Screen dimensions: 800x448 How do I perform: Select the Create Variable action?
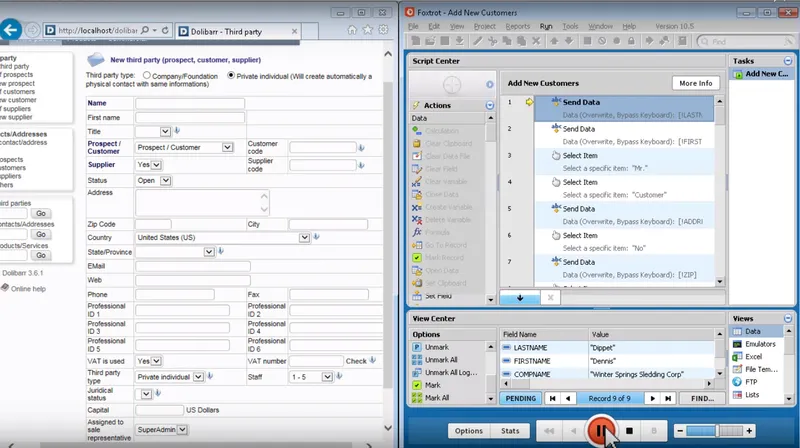448,207
